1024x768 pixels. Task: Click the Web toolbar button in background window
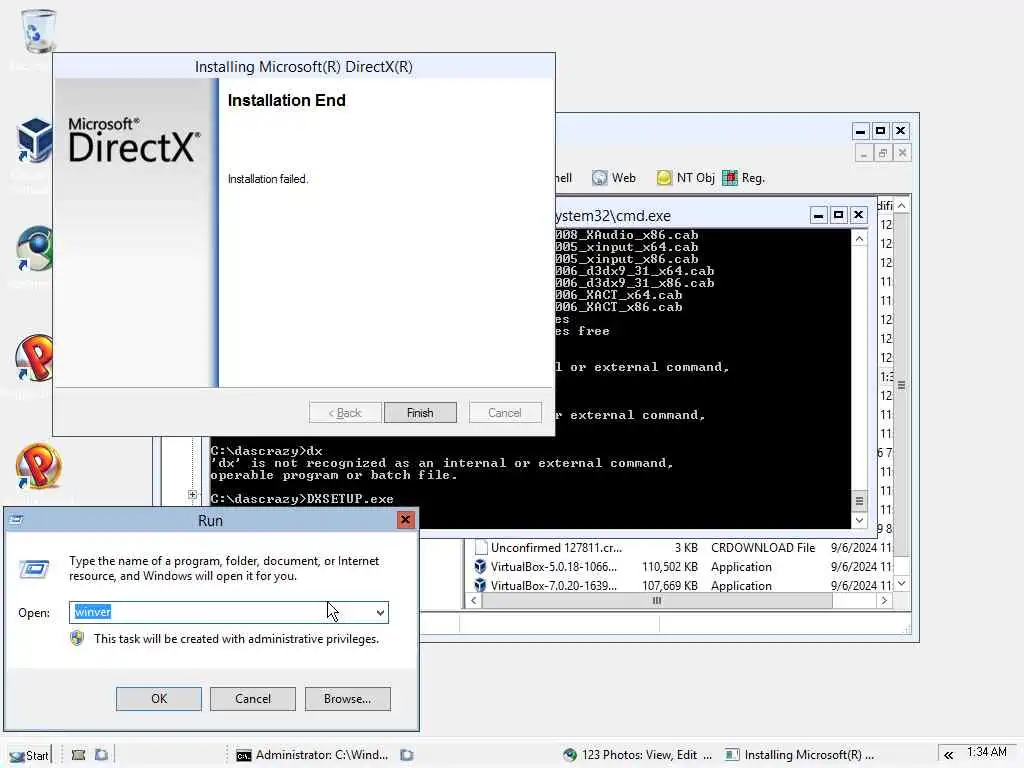(x=614, y=178)
